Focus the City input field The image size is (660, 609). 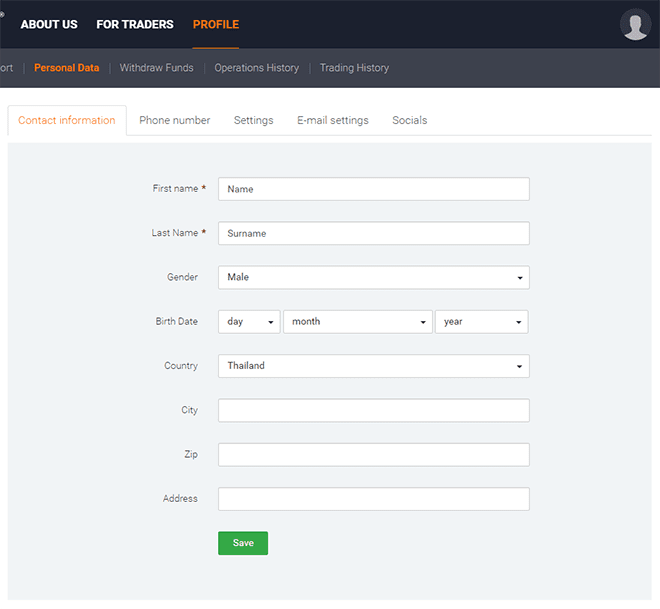[x=374, y=410]
